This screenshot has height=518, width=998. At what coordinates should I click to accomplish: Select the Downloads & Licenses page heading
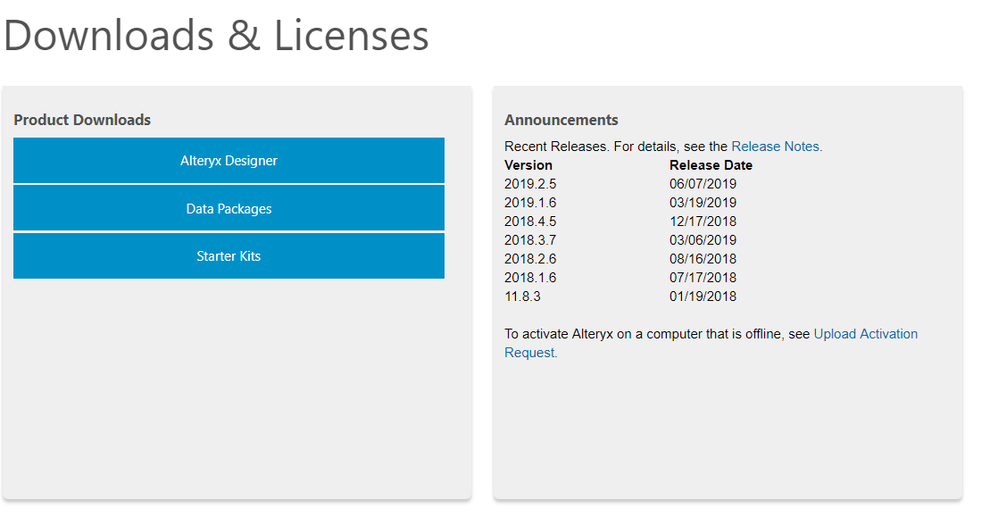[216, 35]
